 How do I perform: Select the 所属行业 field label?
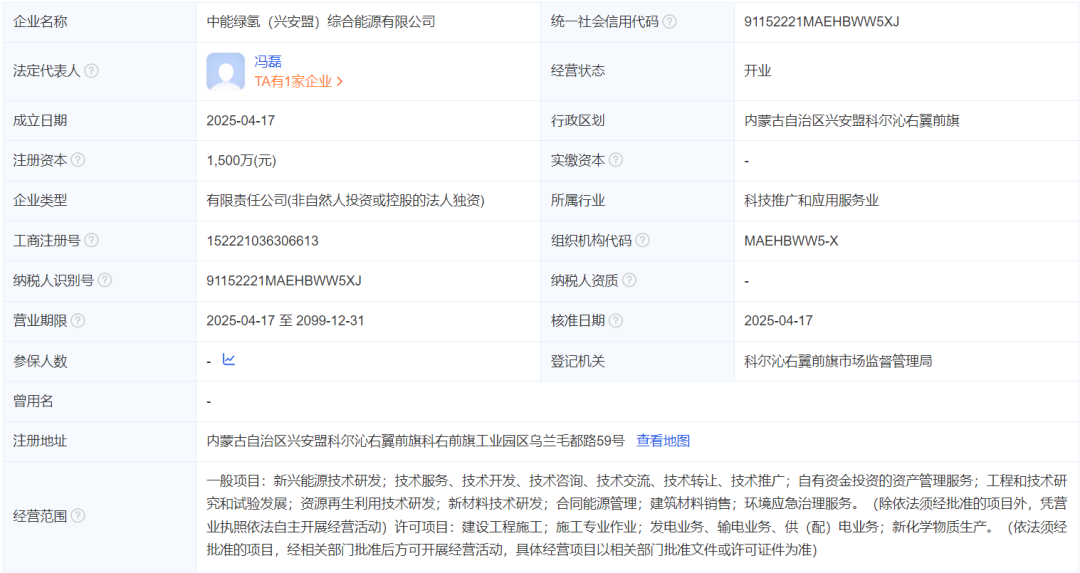578,200
